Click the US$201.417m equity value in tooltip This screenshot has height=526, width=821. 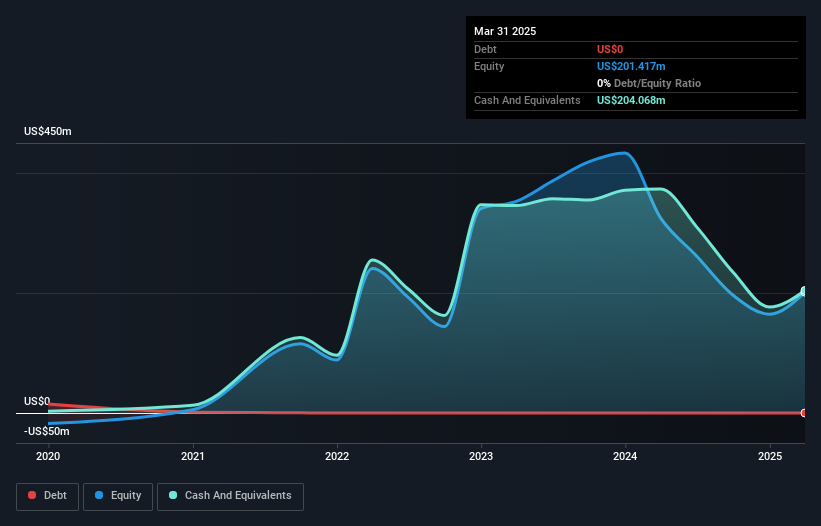tap(631, 66)
